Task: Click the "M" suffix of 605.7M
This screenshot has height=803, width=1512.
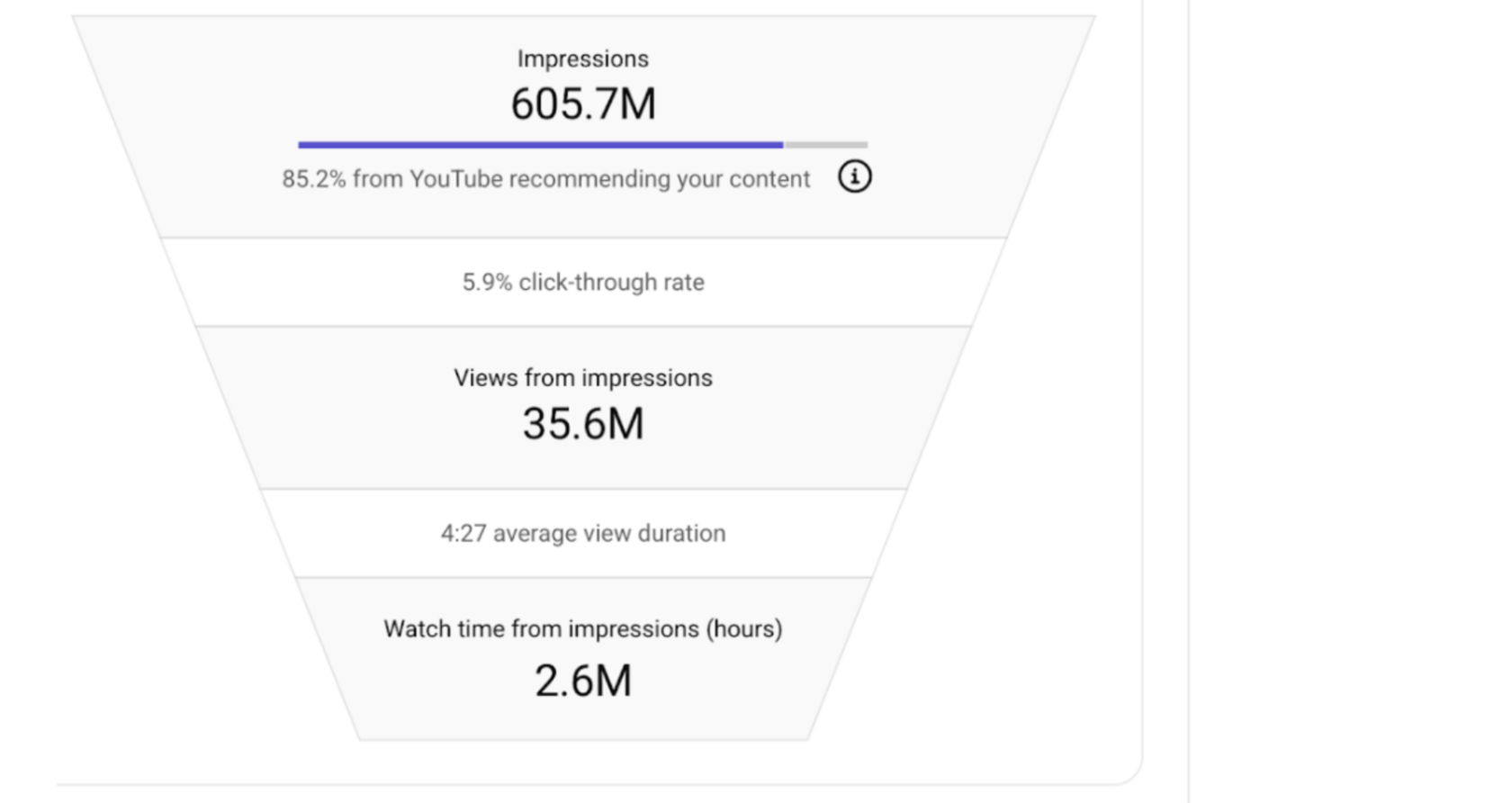Action: pyautogui.click(x=636, y=104)
